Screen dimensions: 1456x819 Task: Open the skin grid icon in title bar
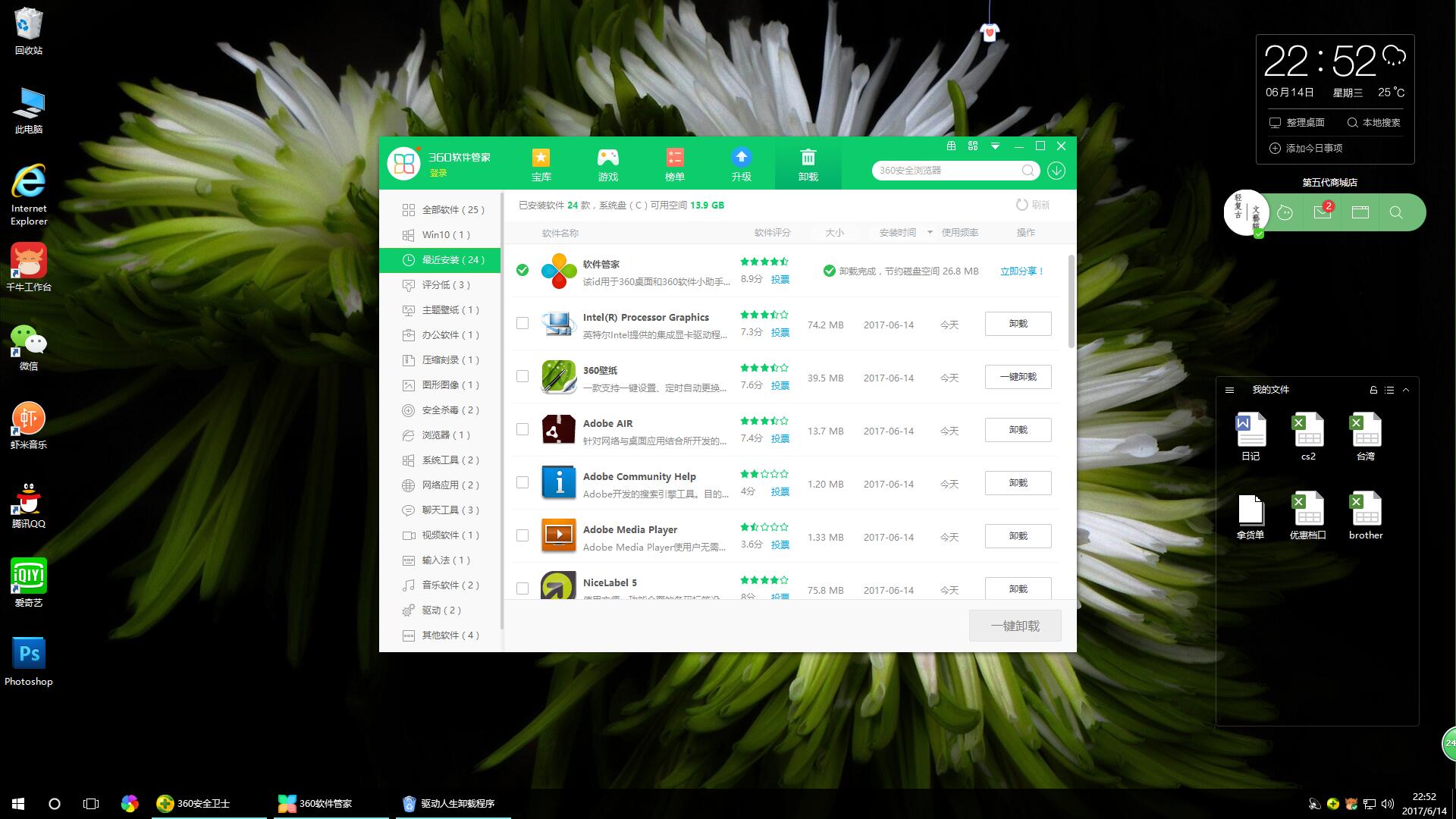point(951,146)
